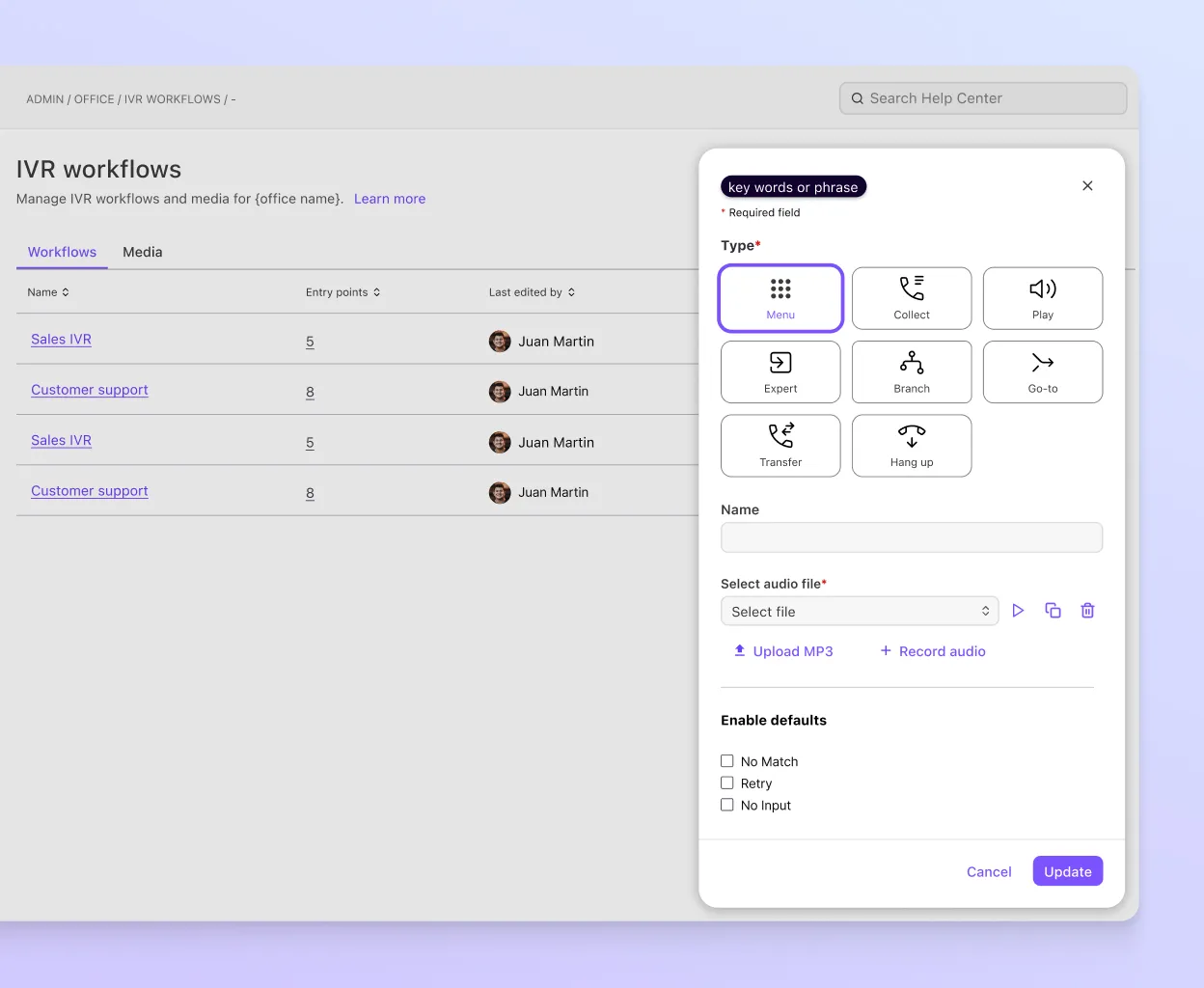
Task: Close the key words panel
Action: tap(1087, 186)
